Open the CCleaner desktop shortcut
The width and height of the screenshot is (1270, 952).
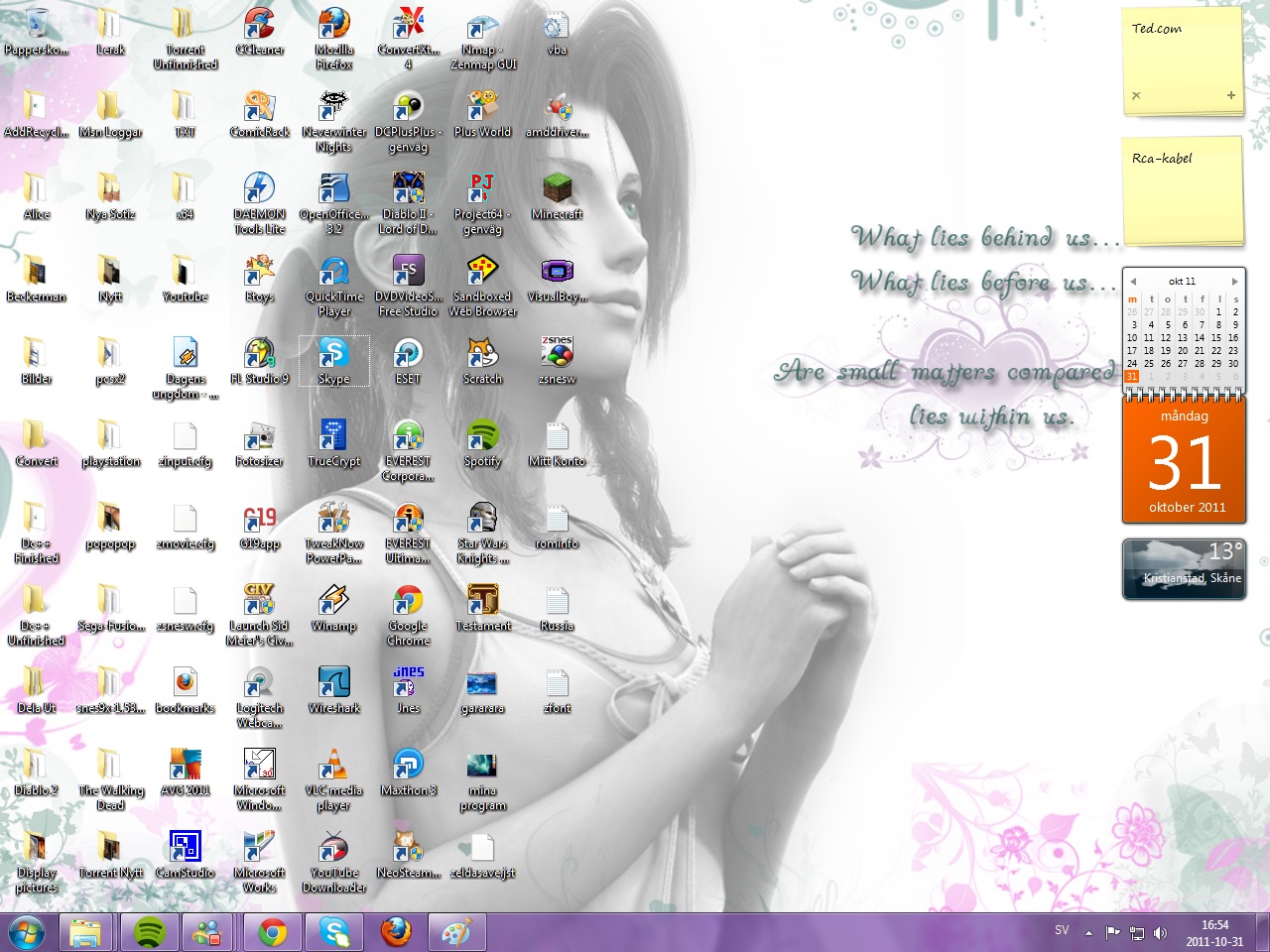259,26
